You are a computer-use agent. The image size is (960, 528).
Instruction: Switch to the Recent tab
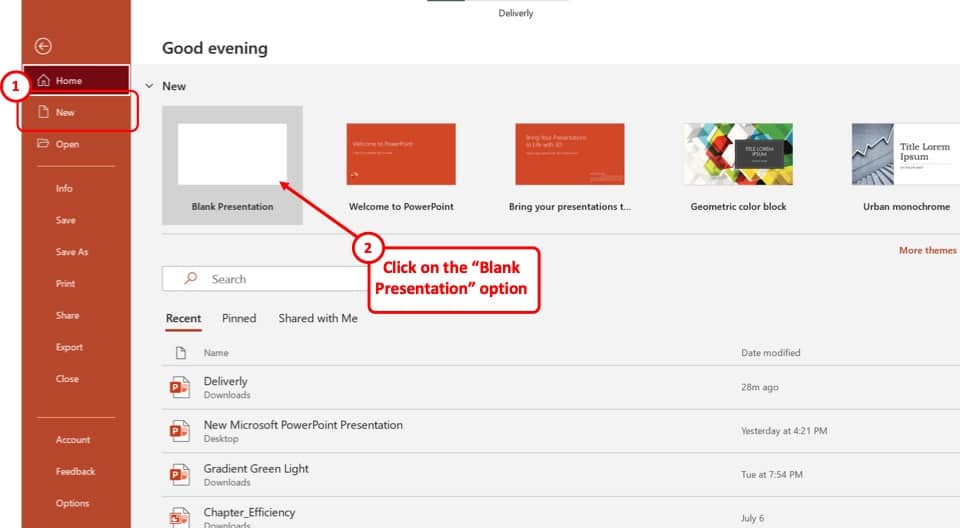(183, 319)
